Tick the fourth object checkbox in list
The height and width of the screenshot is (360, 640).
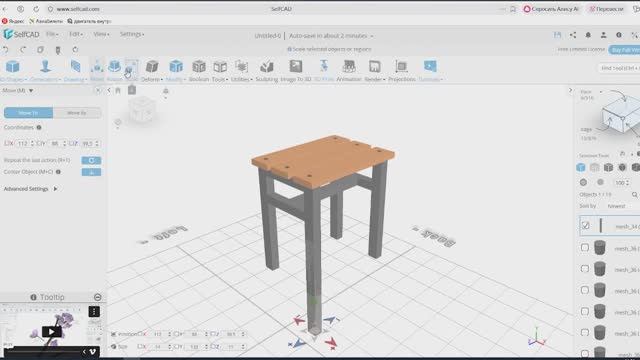(585, 290)
